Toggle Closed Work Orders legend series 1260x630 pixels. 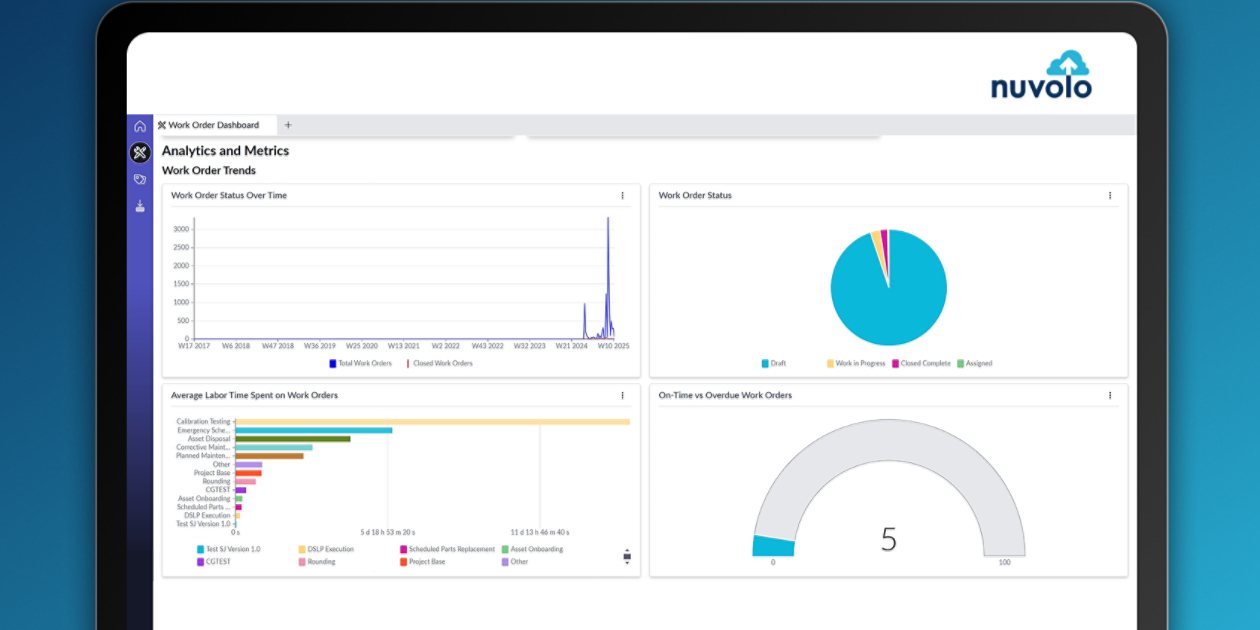[440, 364]
